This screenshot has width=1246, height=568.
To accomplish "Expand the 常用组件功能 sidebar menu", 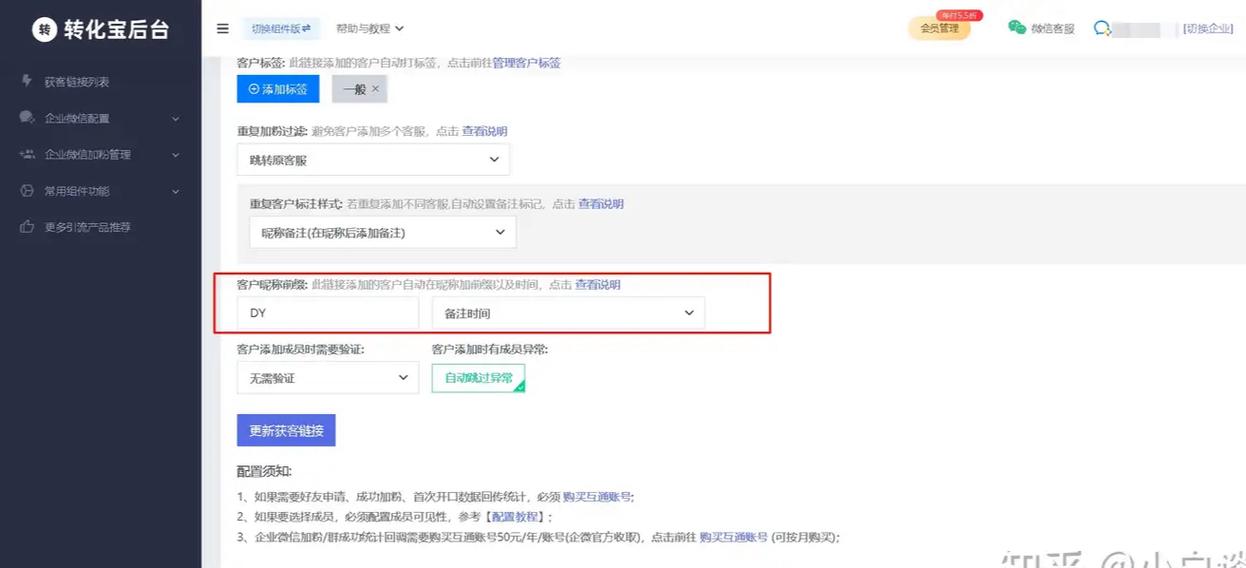I will [100, 191].
